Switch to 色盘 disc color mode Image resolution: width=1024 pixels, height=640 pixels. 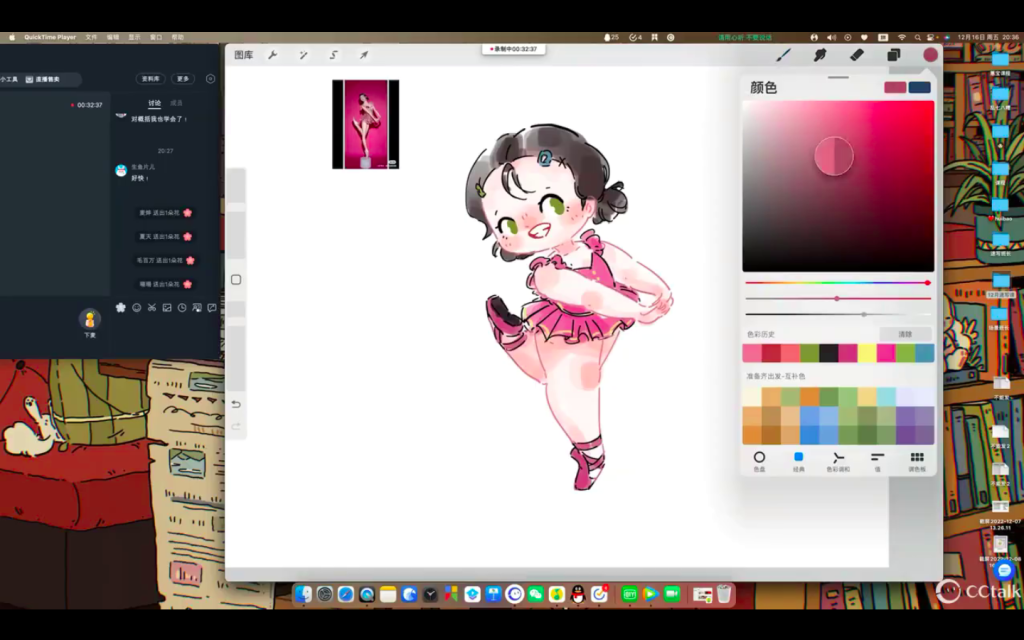click(x=759, y=460)
